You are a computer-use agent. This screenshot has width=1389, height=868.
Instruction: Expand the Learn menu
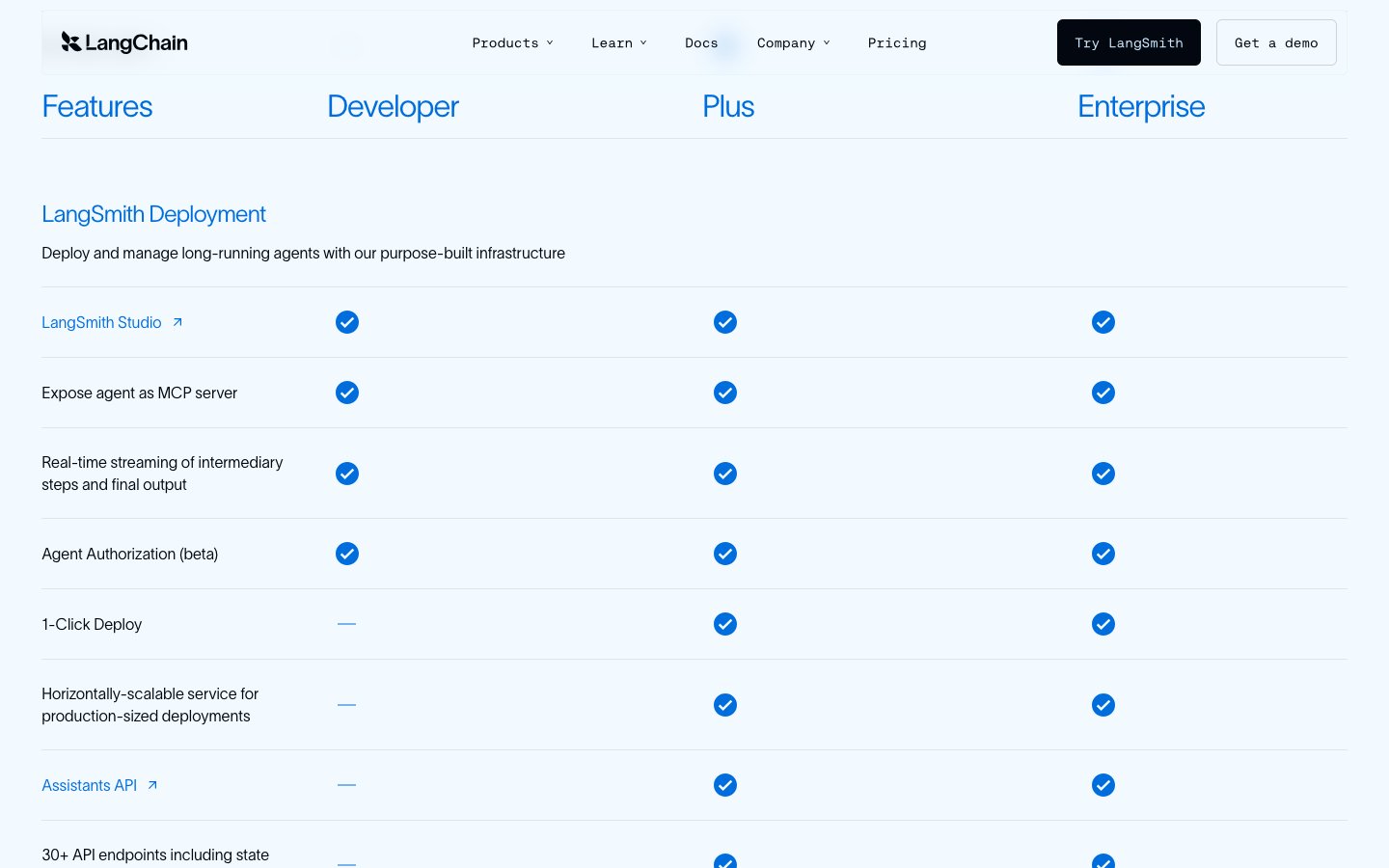[618, 42]
